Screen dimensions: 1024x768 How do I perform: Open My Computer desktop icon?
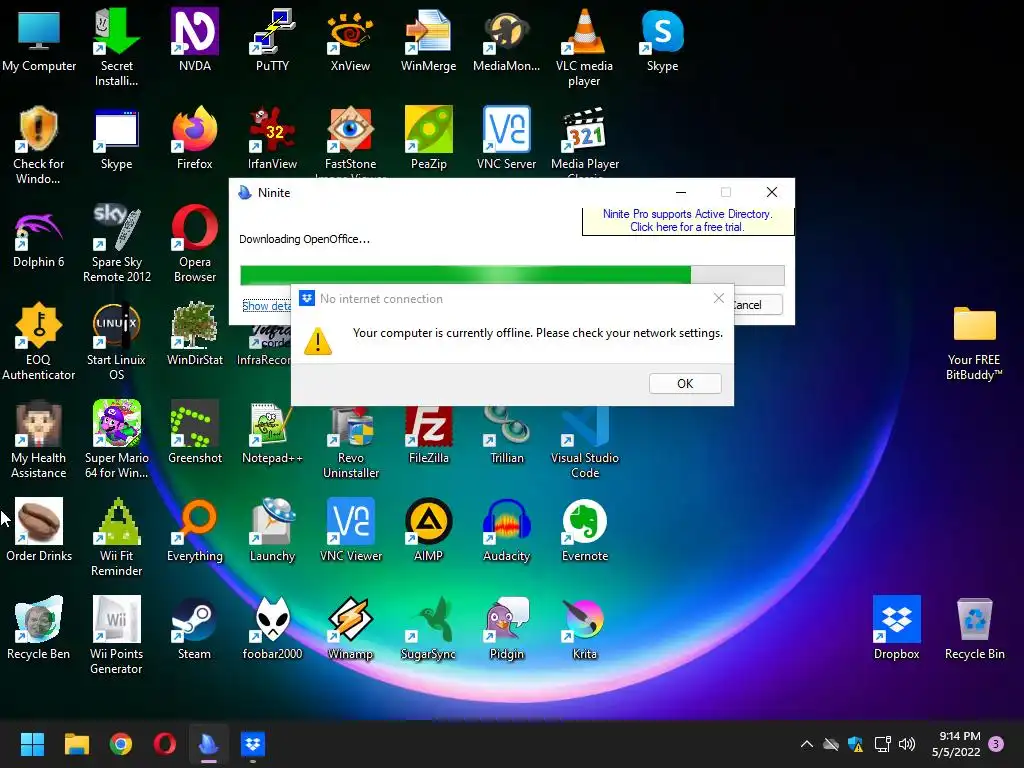point(39,41)
